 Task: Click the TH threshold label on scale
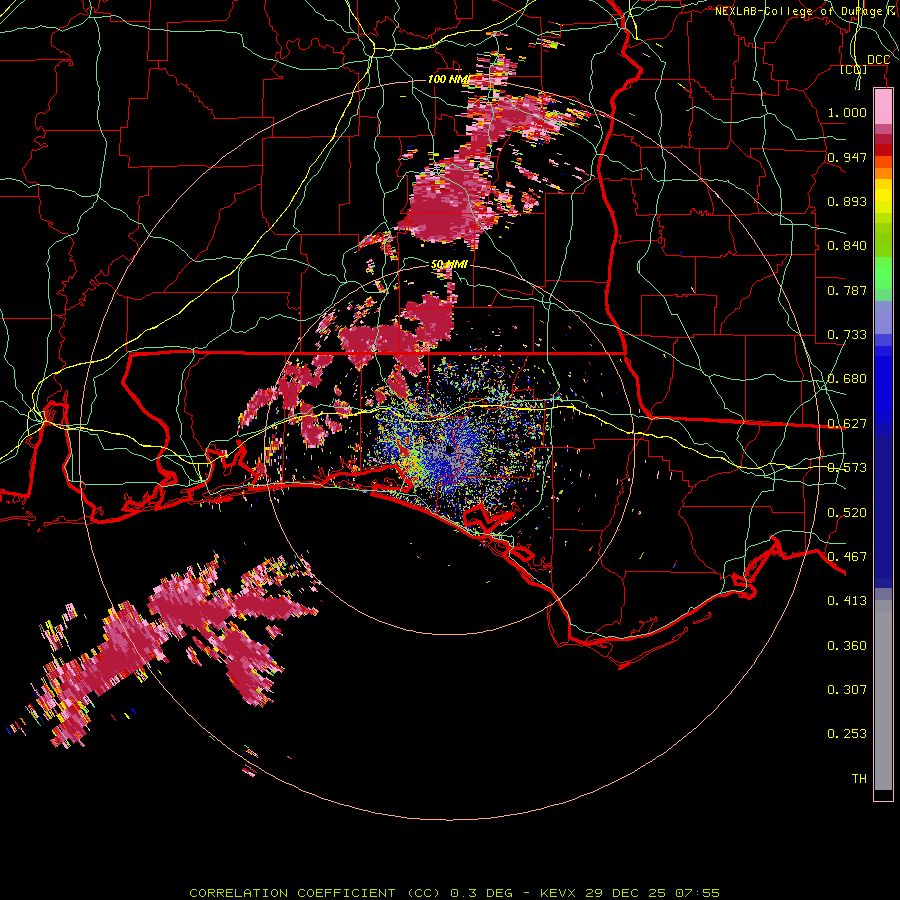pyautogui.click(x=859, y=779)
